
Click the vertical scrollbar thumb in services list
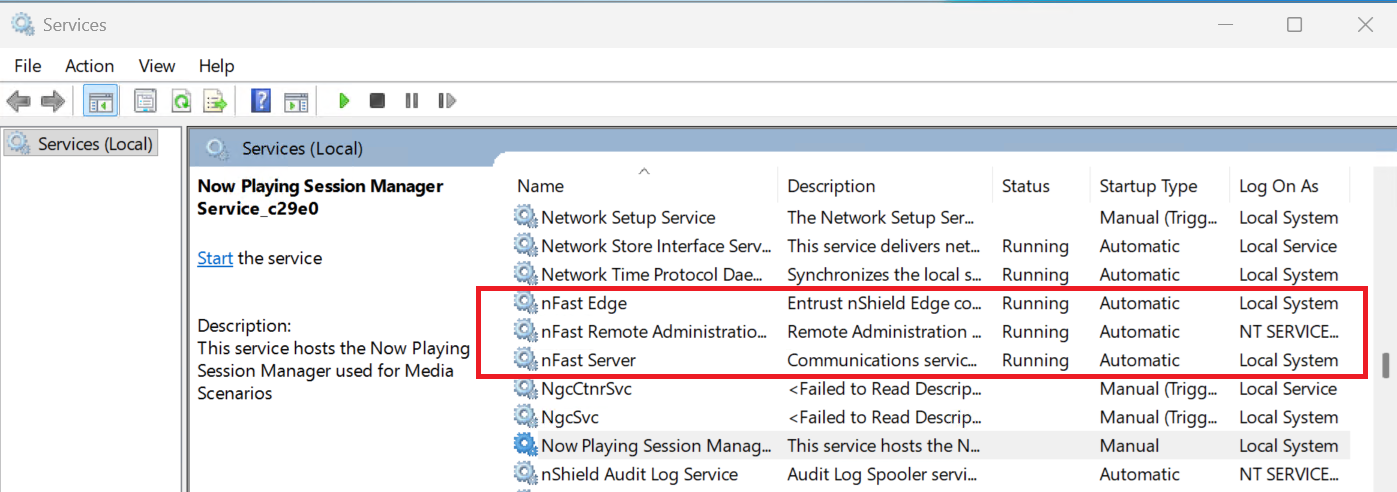[1386, 365]
